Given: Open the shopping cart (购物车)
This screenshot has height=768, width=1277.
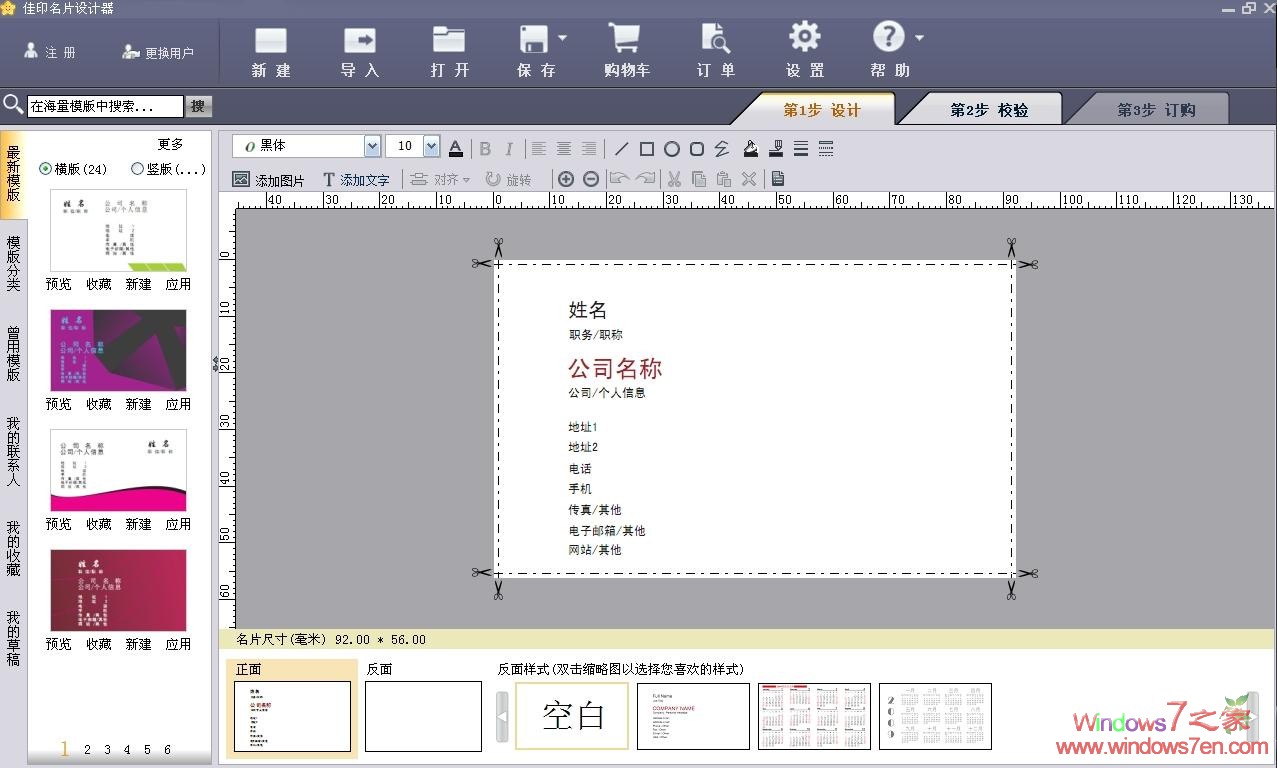Looking at the screenshot, I should coord(626,51).
